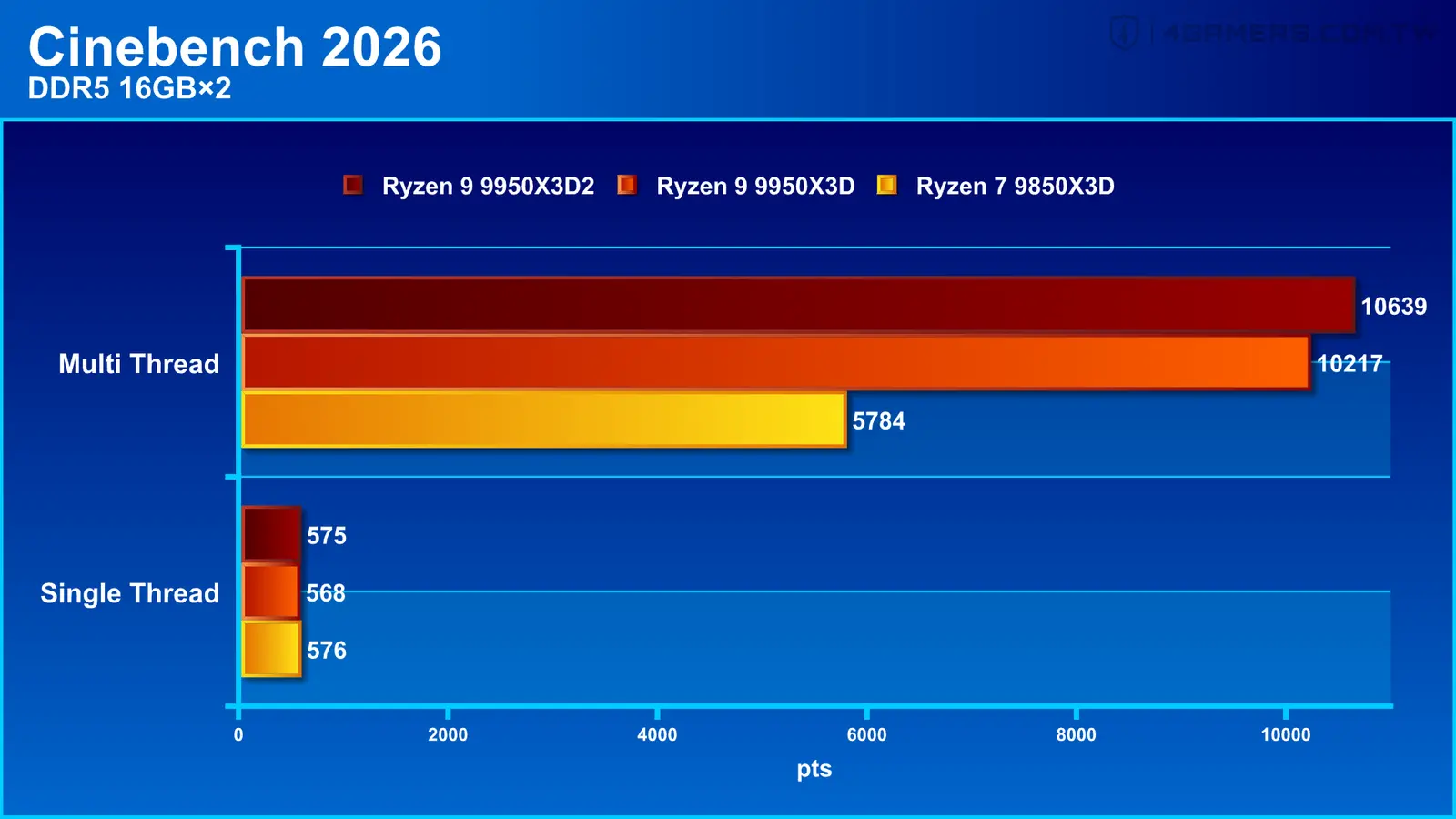The height and width of the screenshot is (819, 1456).
Task: Click the "6000" x-axis tick label
Action: pyautogui.click(x=866, y=734)
